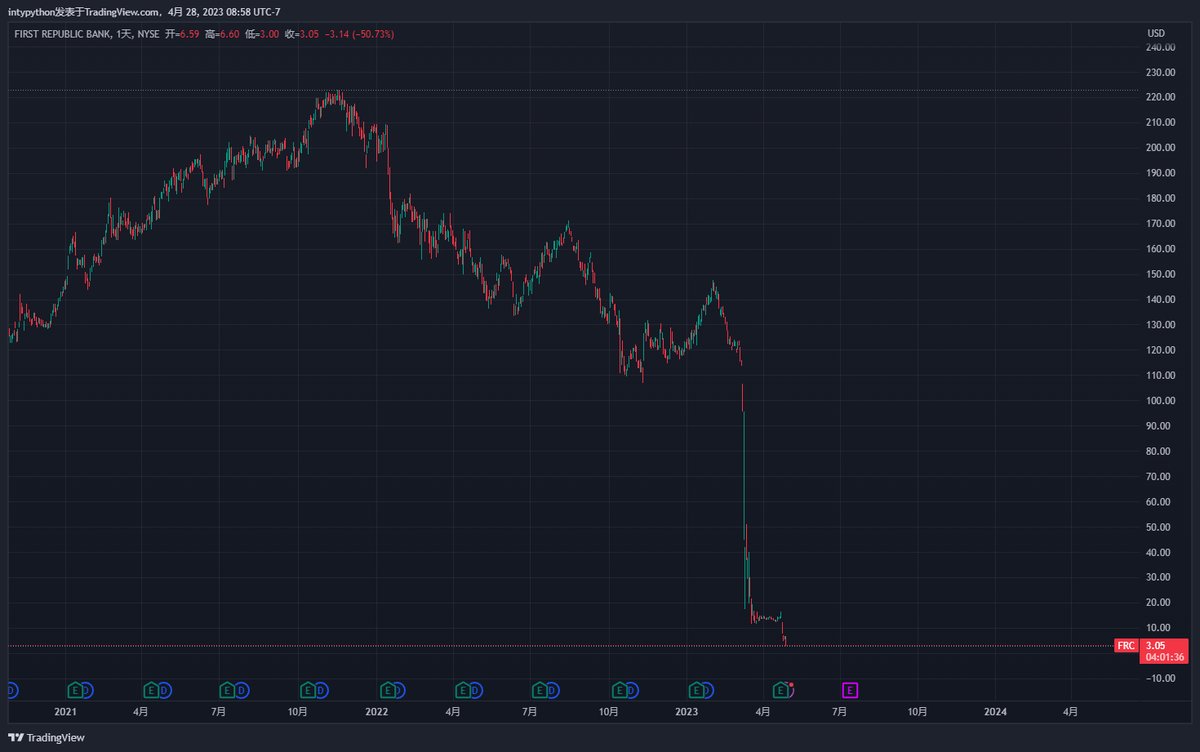Open the earnings marker above 7月 of 2022
1200x752 pixels.
coord(540,690)
